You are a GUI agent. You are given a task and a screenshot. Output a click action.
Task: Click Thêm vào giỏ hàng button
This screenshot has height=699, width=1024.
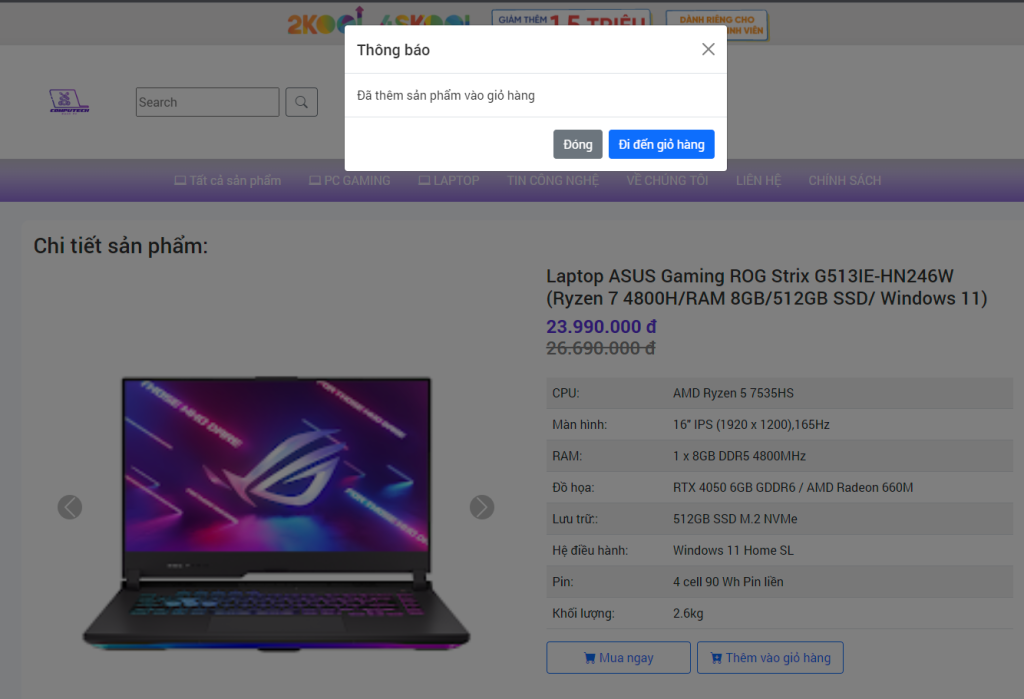tap(770, 658)
